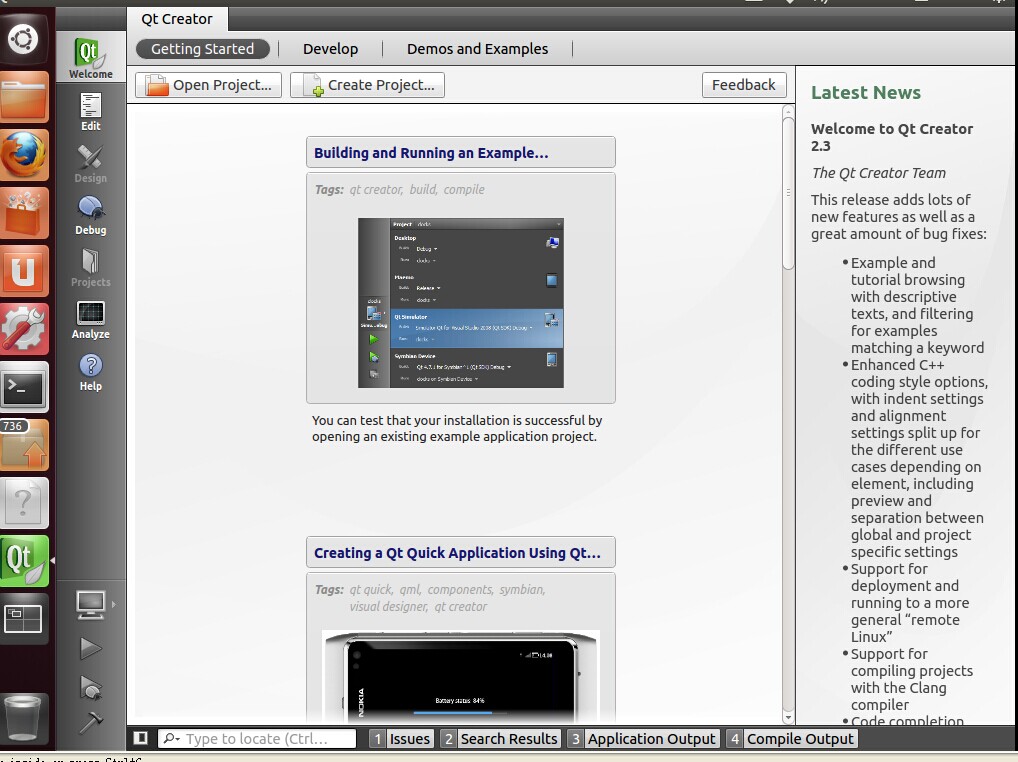Launch Firefox from the dock
Screen dimensions: 1018x762
[25, 154]
